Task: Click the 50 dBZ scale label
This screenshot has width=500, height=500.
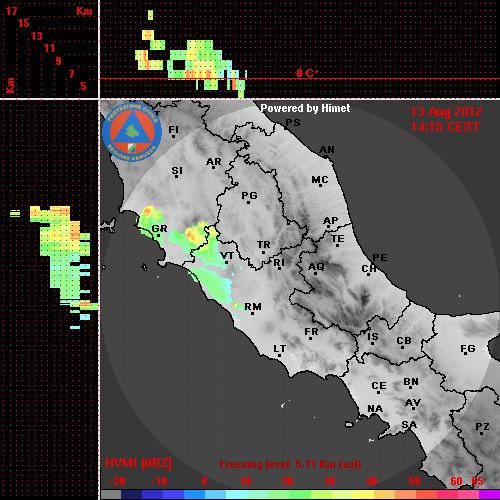Action: pos(415,481)
